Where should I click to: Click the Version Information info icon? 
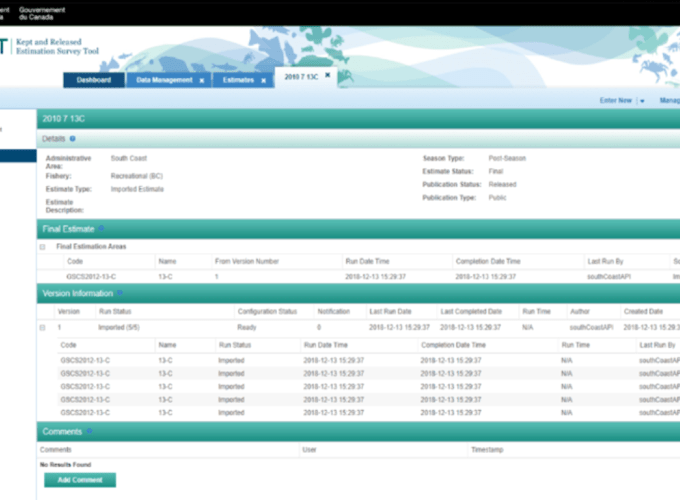[119, 294]
